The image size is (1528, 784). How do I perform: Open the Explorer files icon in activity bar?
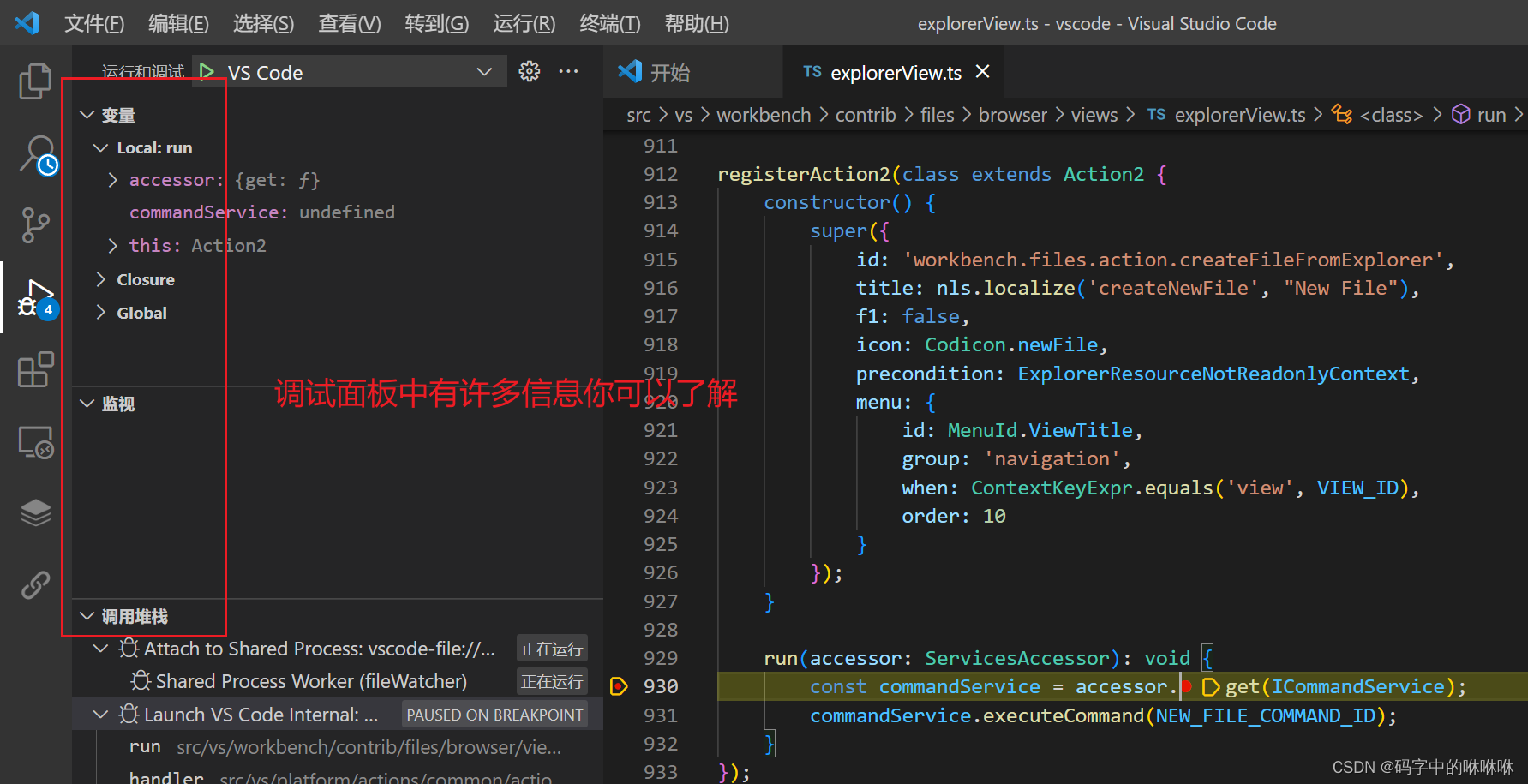pyautogui.click(x=35, y=81)
